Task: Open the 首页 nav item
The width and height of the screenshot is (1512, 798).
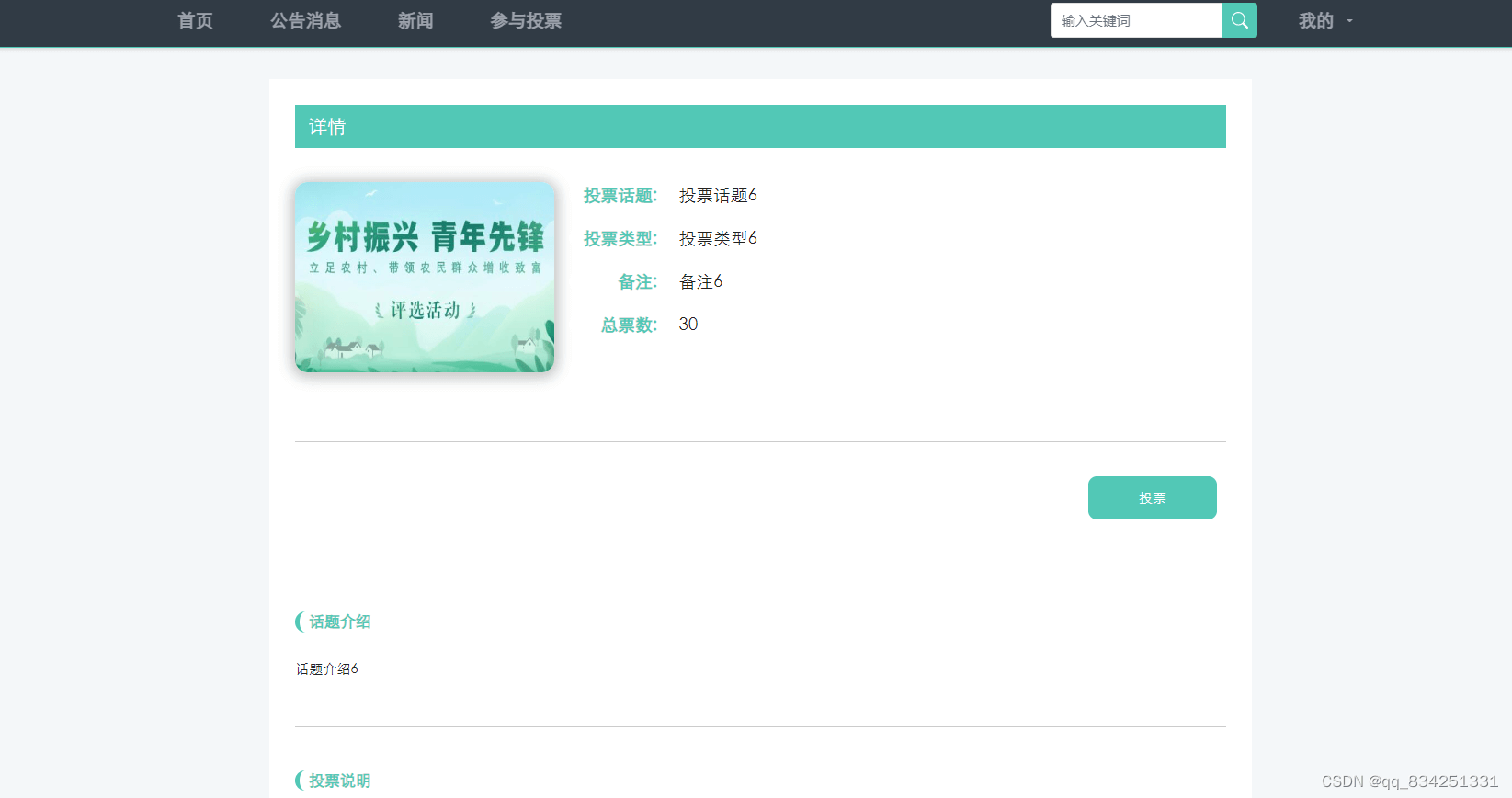Action: 195,21
